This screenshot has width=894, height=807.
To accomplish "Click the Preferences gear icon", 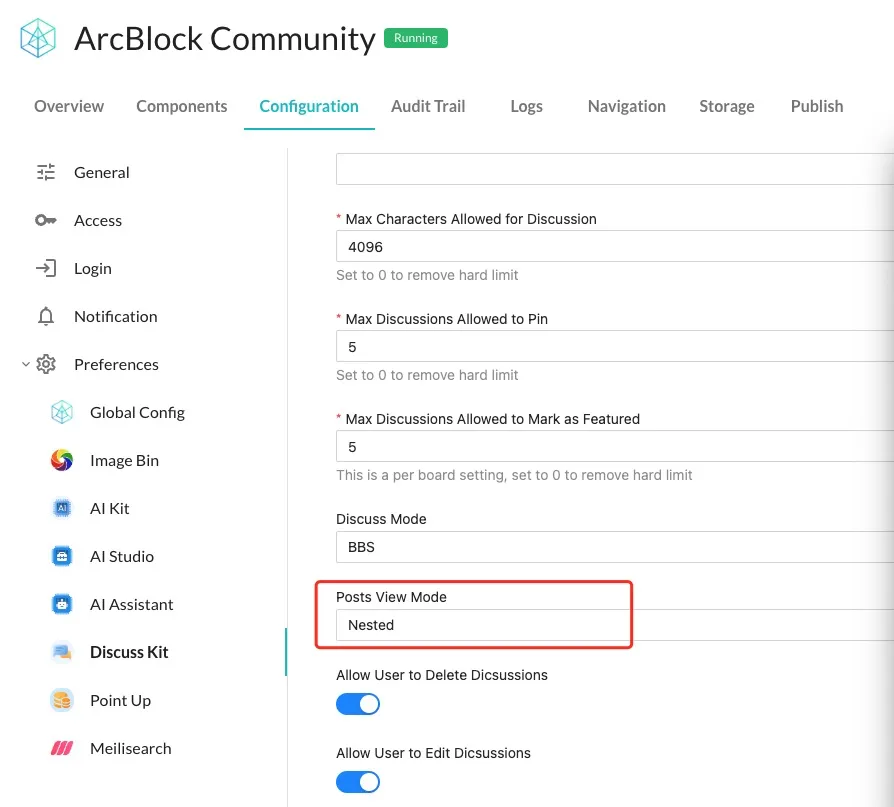I will point(46,364).
